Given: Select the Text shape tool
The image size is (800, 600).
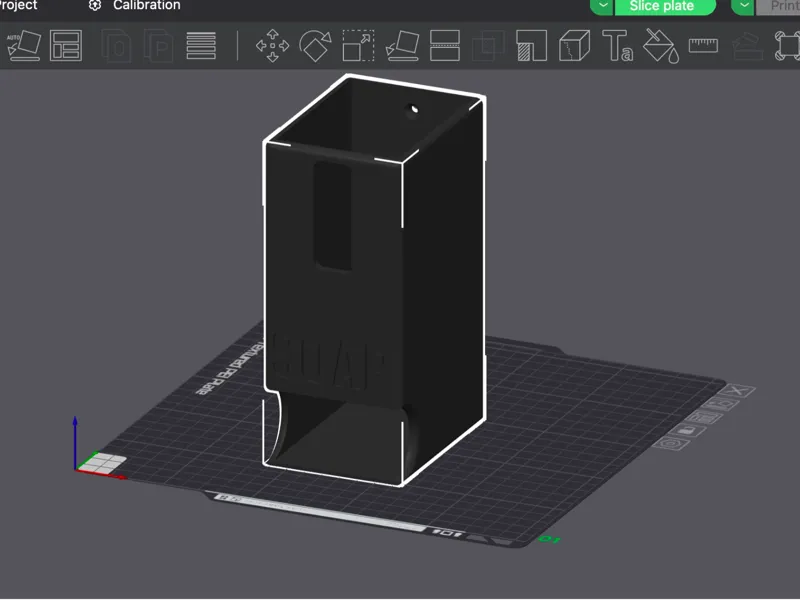Looking at the screenshot, I should click(x=617, y=45).
